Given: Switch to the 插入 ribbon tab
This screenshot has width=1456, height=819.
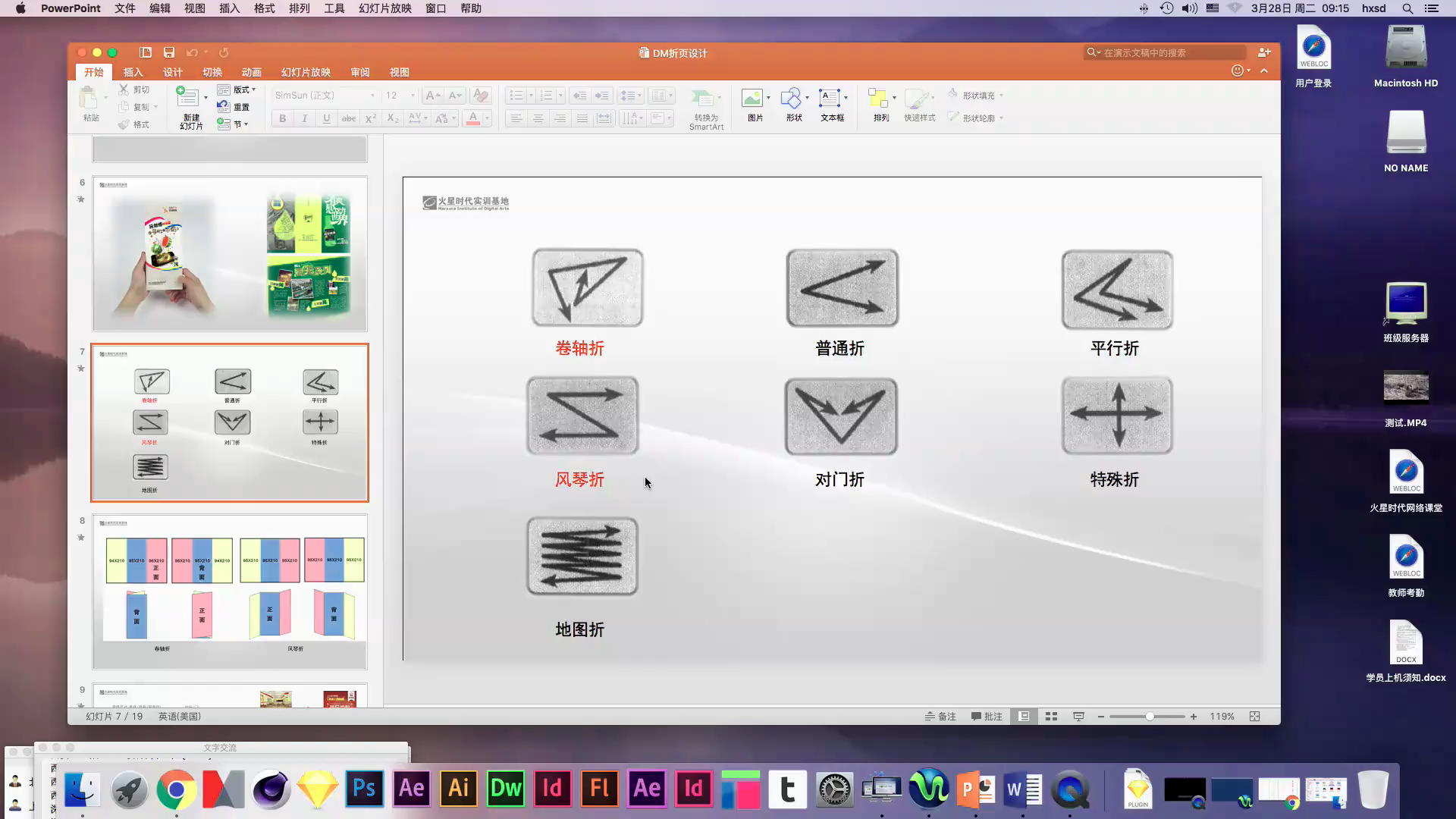Looking at the screenshot, I should (133, 72).
